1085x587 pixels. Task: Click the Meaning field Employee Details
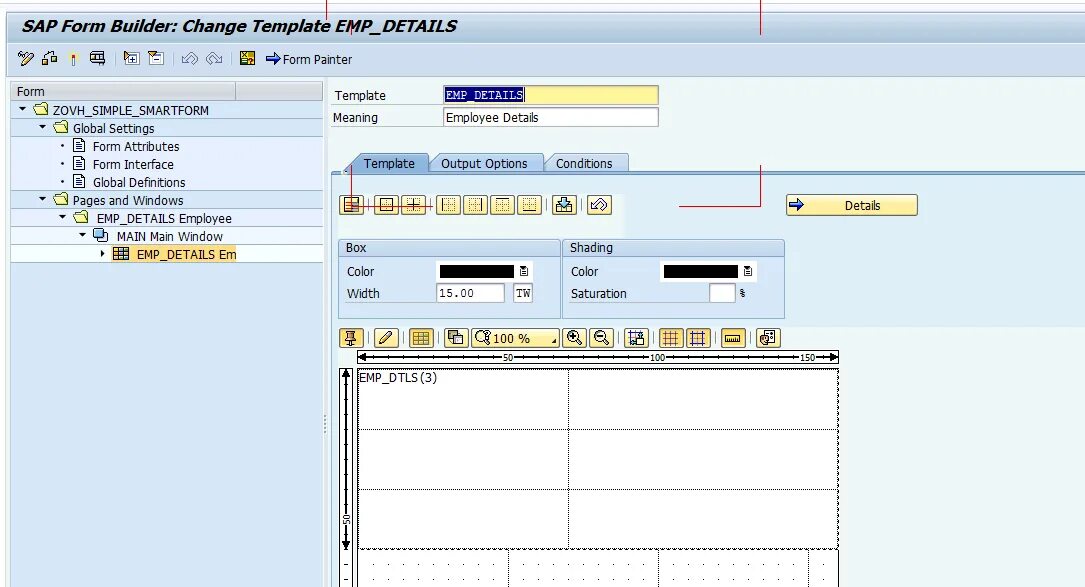pyautogui.click(x=551, y=118)
